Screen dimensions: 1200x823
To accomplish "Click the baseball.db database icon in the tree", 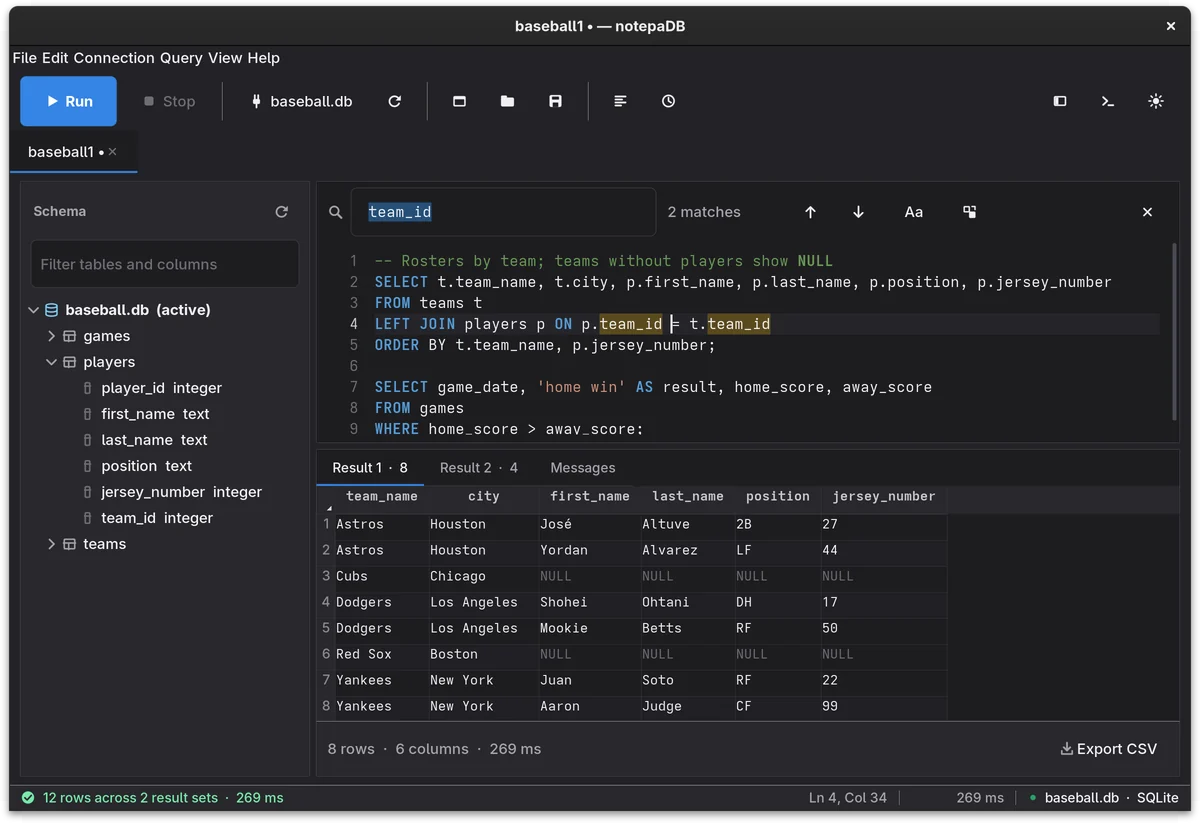I will click(x=52, y=310).
